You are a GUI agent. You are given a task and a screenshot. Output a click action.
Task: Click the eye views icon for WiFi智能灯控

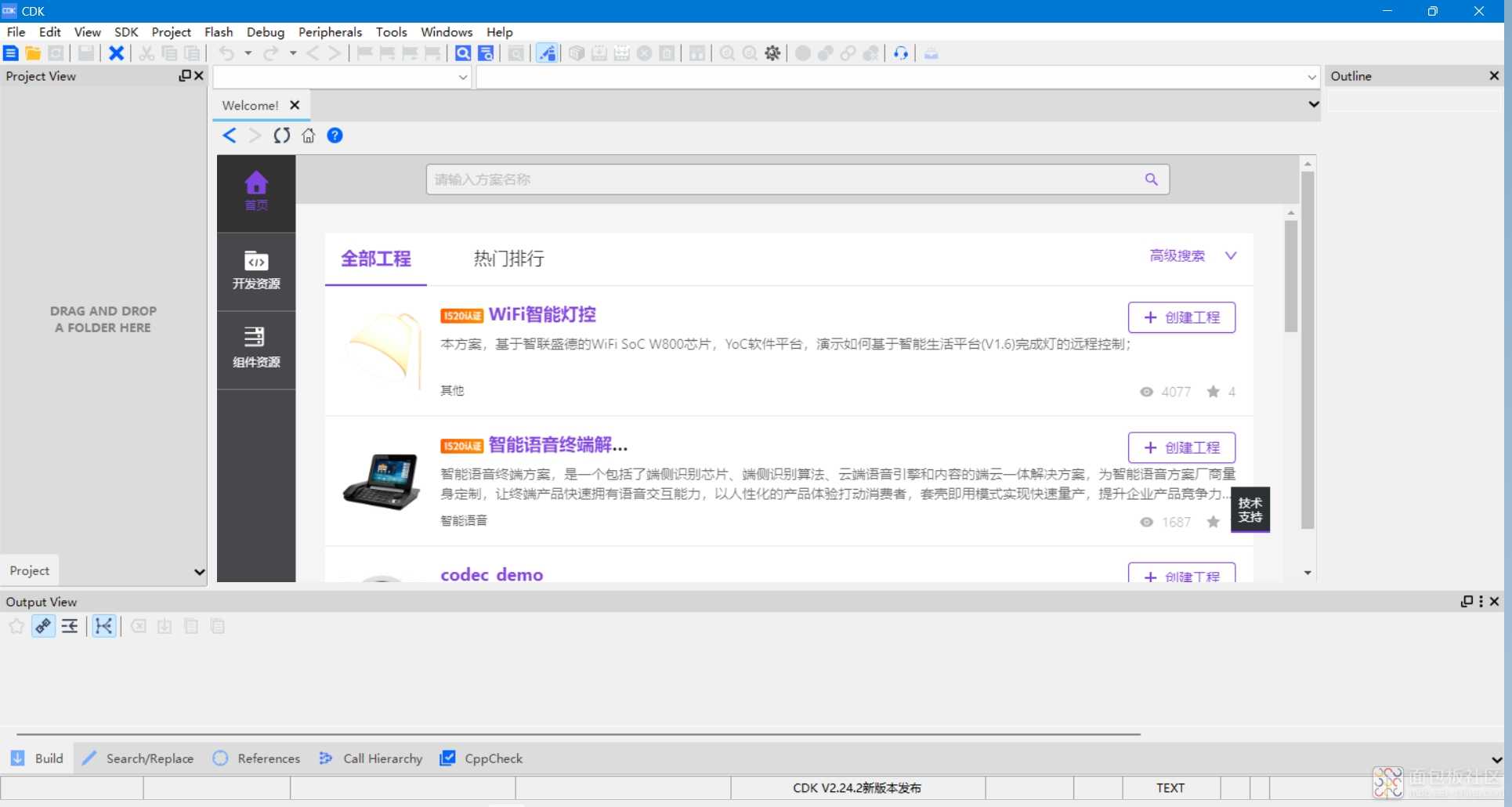[x=1146, y=392]
